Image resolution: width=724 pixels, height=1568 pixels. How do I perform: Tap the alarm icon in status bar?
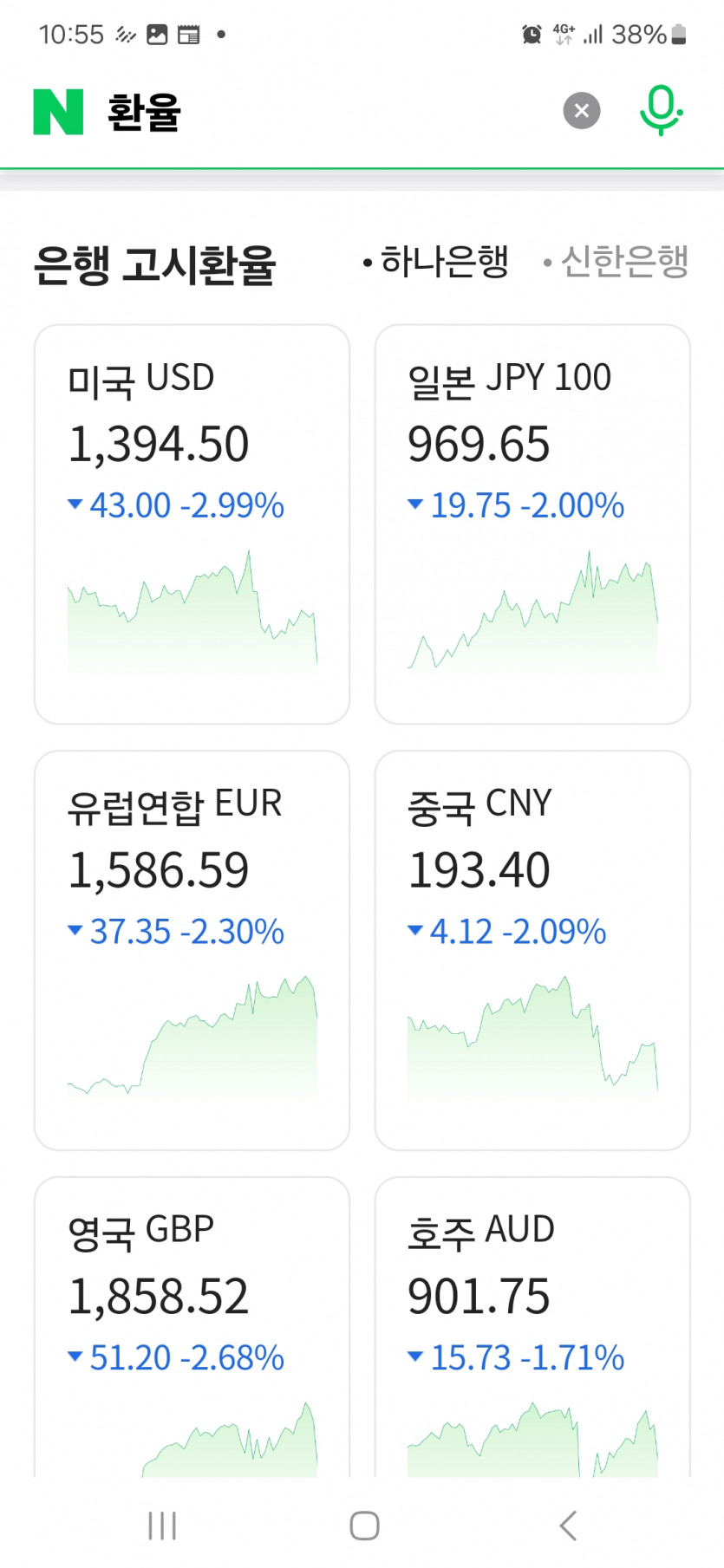click(532, 35)
